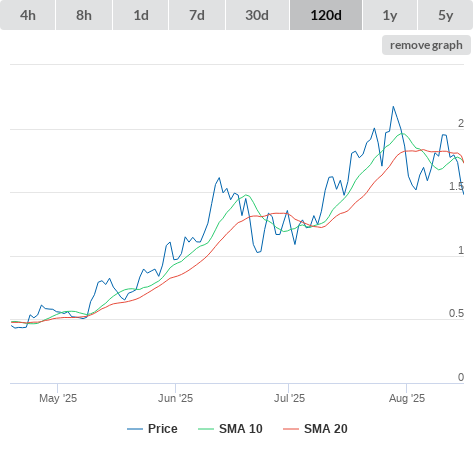This screenshot has width=474, height=455.
Task: Click the remove graph button
Action: [x=426, y=45]
